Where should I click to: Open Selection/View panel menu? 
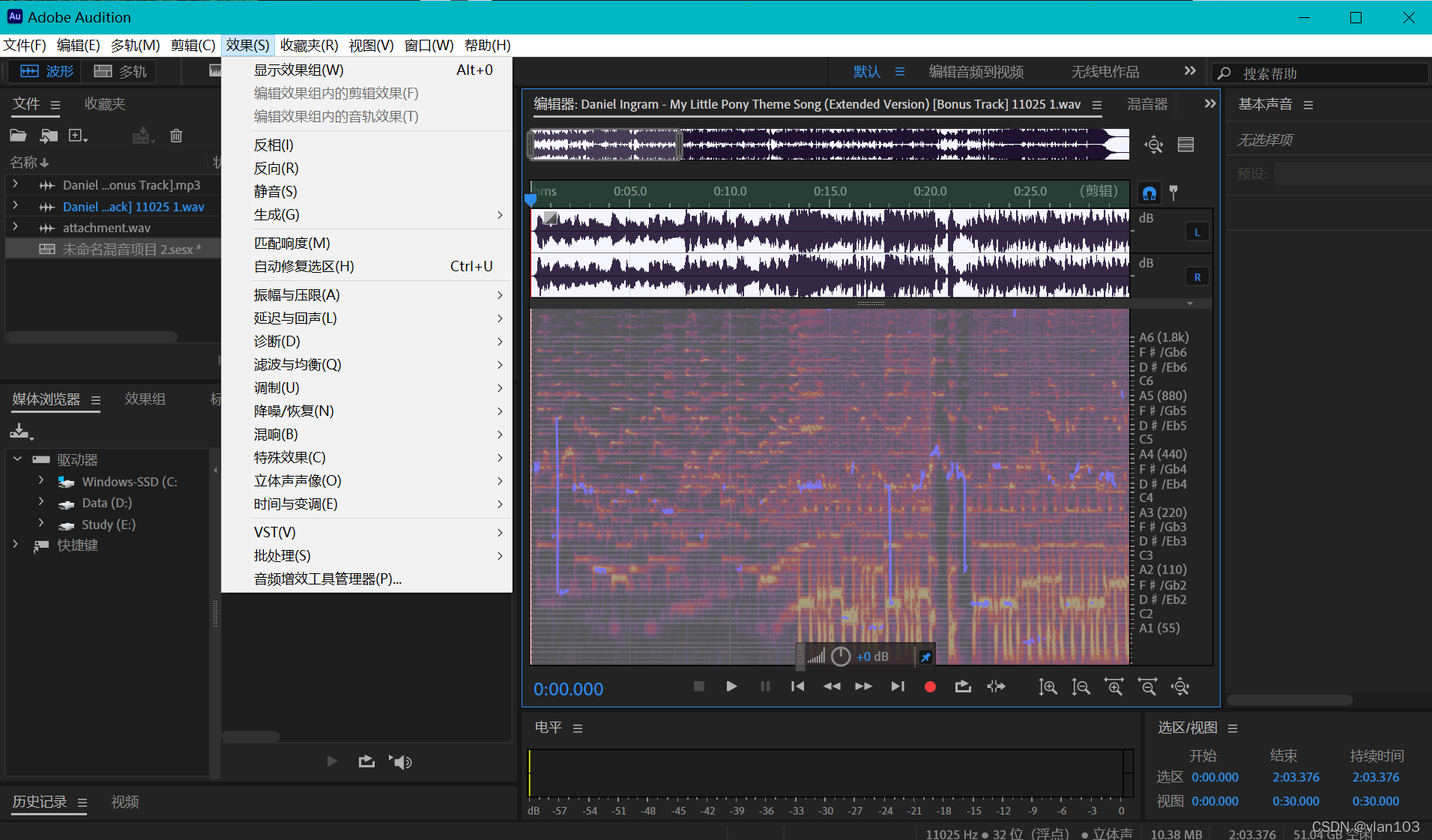click(x=1233, y=728)
